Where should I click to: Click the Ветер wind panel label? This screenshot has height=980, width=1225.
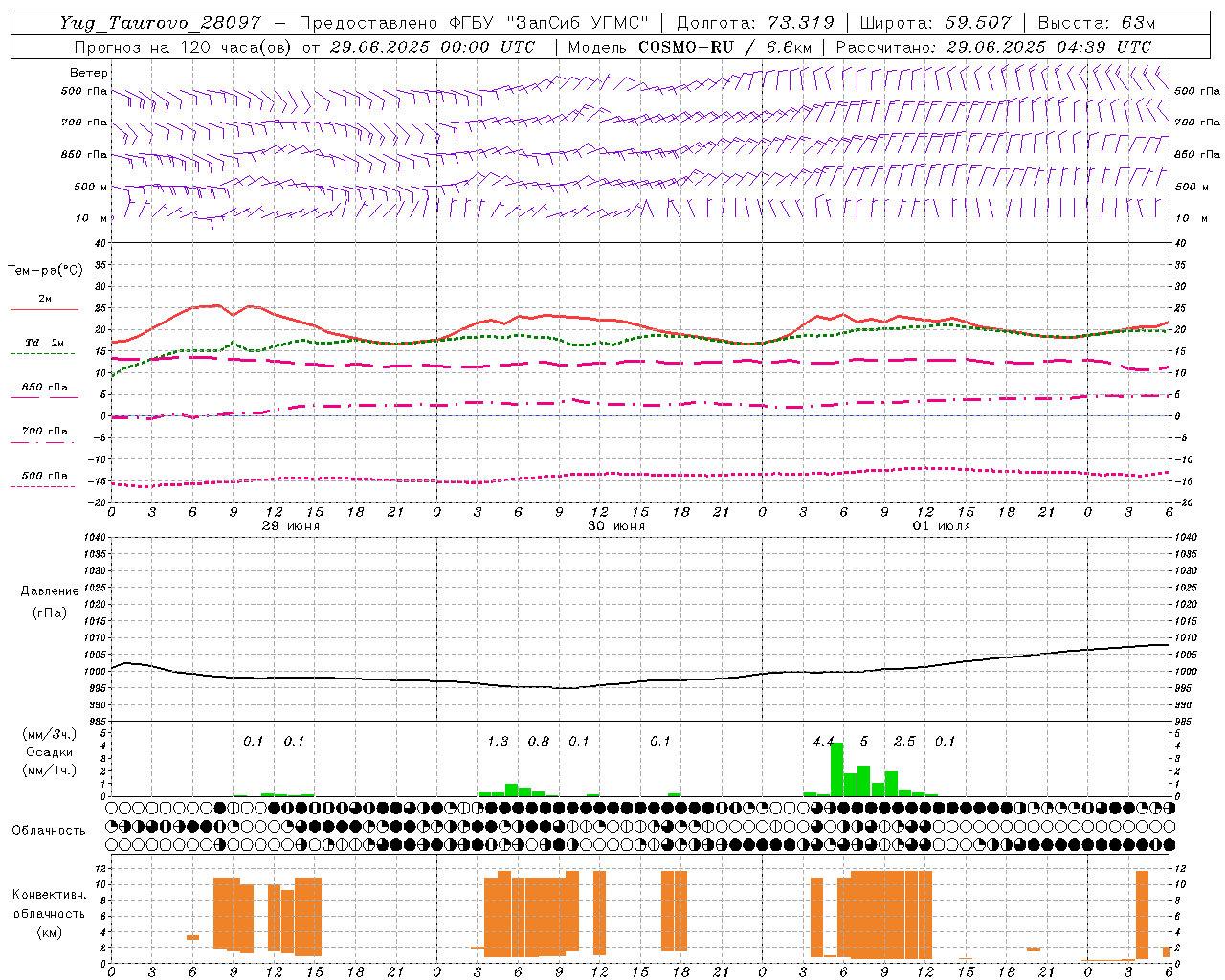pos(89,73)
